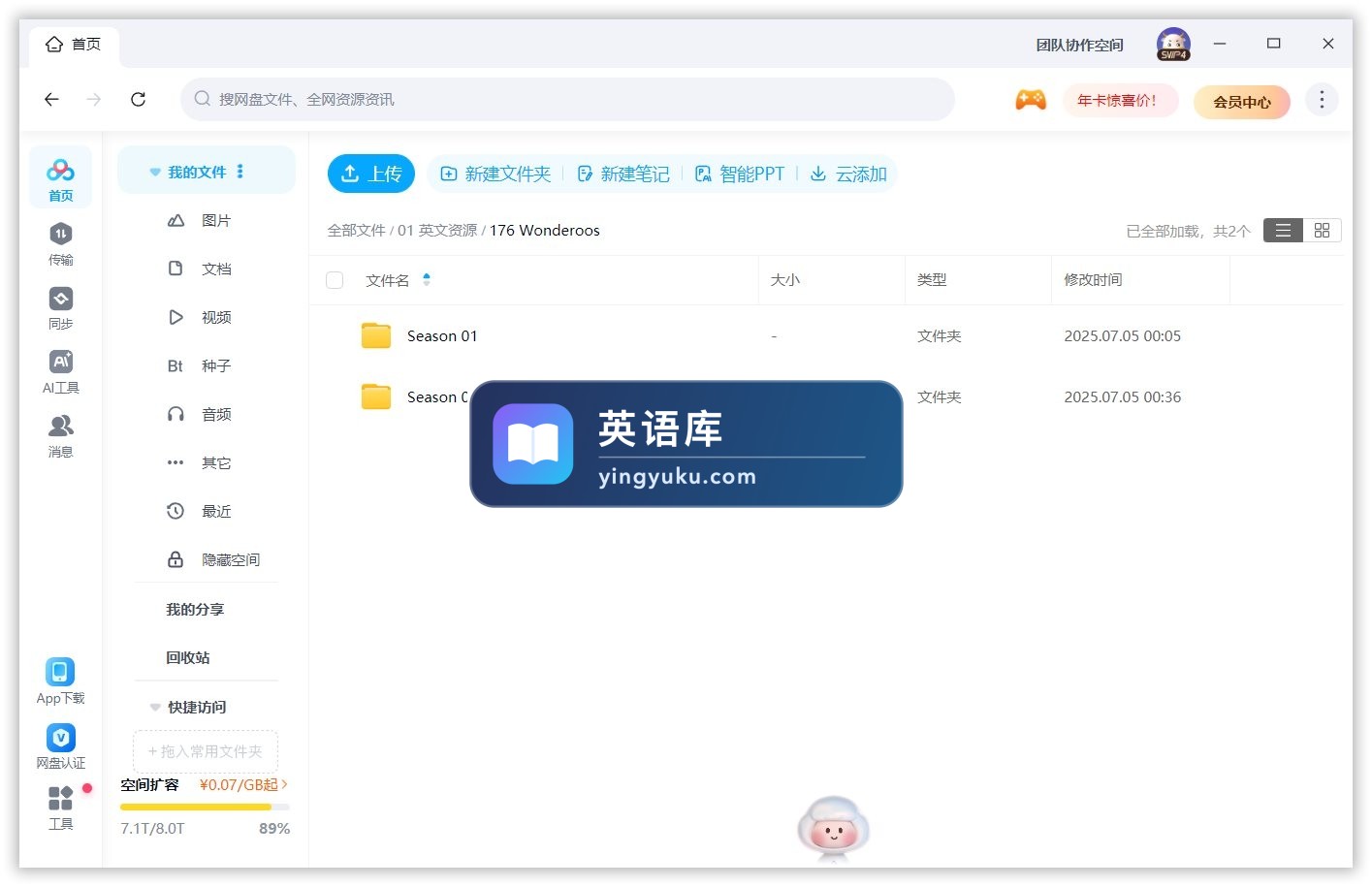
Task: Open the 传输 transfer sidebar icon
Action: [60, 243]
